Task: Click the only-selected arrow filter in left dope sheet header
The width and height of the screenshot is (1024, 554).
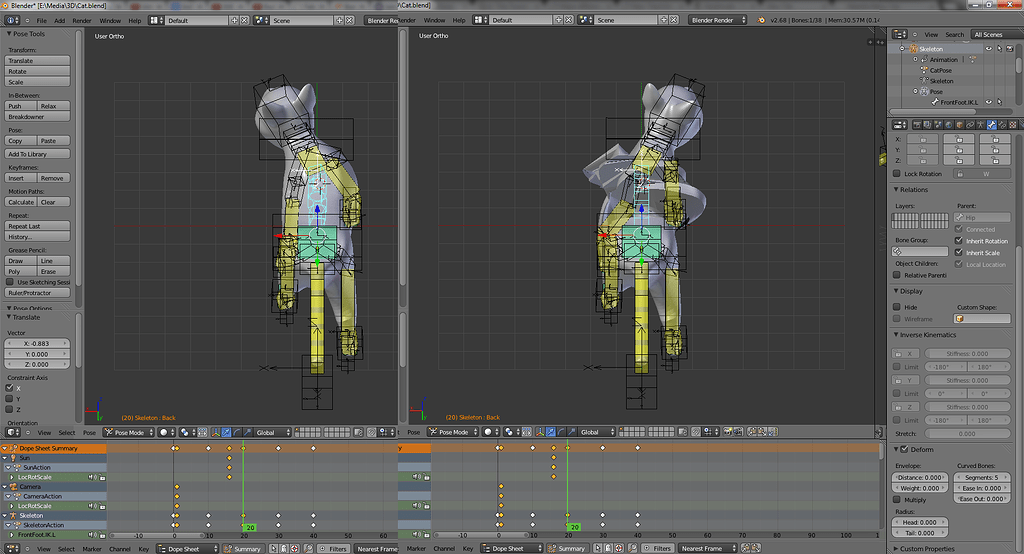Action: pyautogui.click(x=273, y=549)
